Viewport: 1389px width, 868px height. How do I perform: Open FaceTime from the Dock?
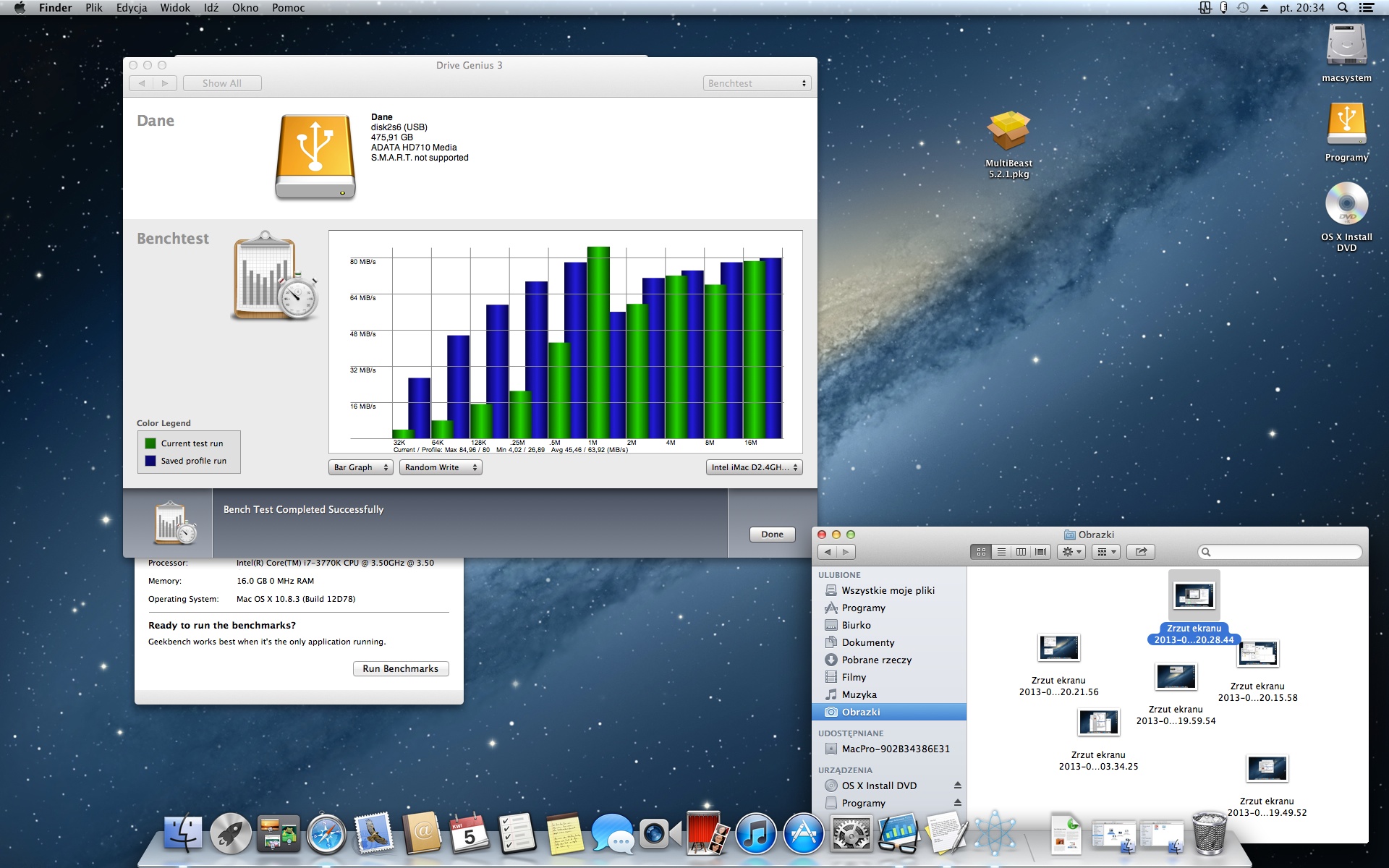click(660, 833)
